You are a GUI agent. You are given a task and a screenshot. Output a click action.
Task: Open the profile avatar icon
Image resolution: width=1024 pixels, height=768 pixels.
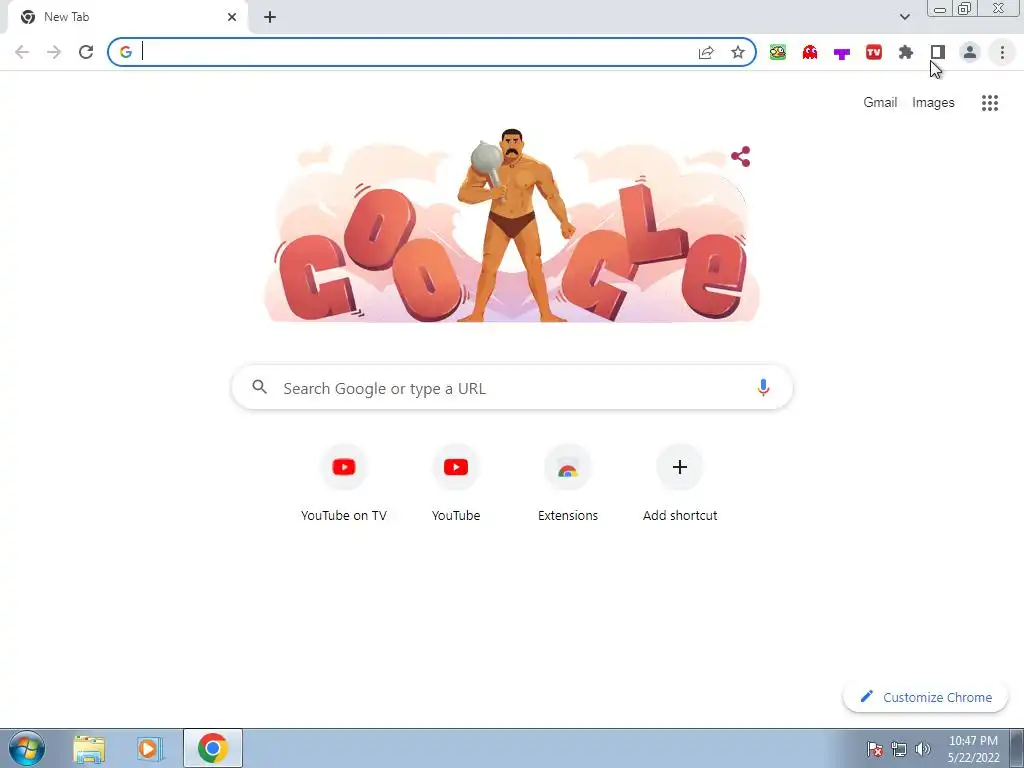coord(970,52)
